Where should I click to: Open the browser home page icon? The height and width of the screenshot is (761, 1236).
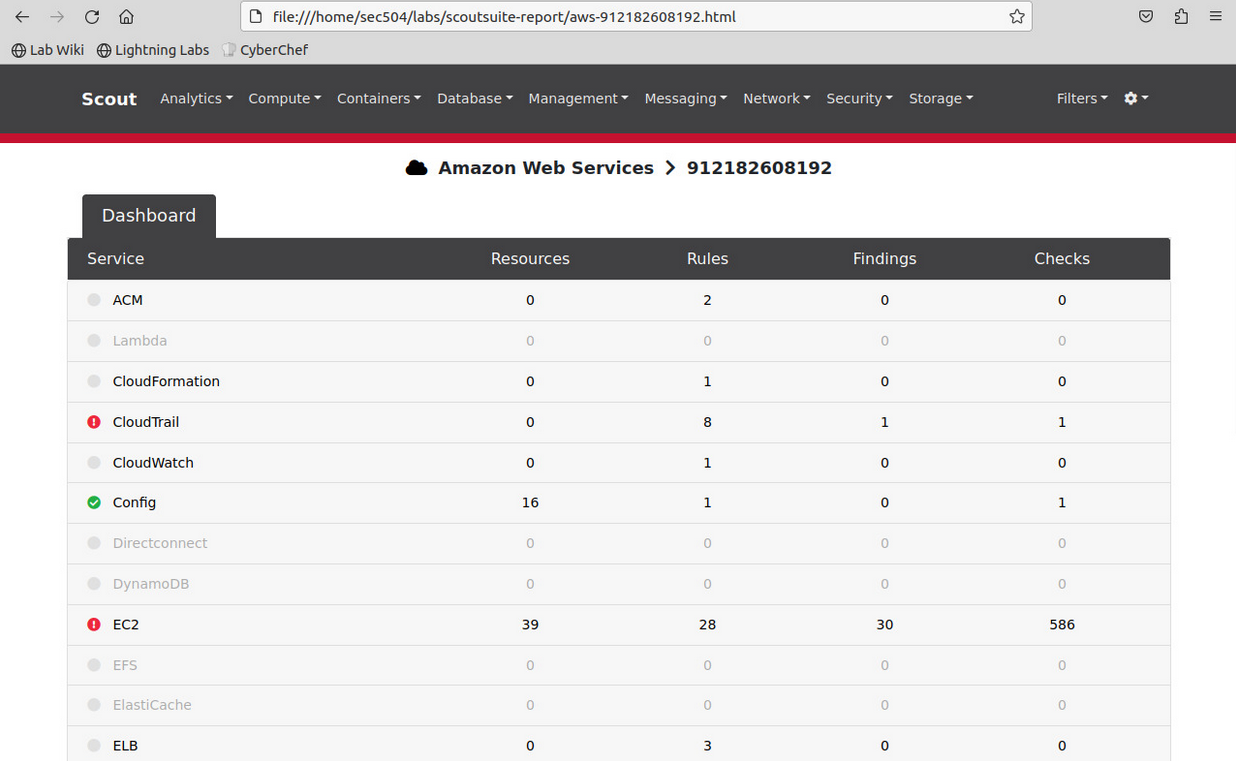(x=126, y=16)
